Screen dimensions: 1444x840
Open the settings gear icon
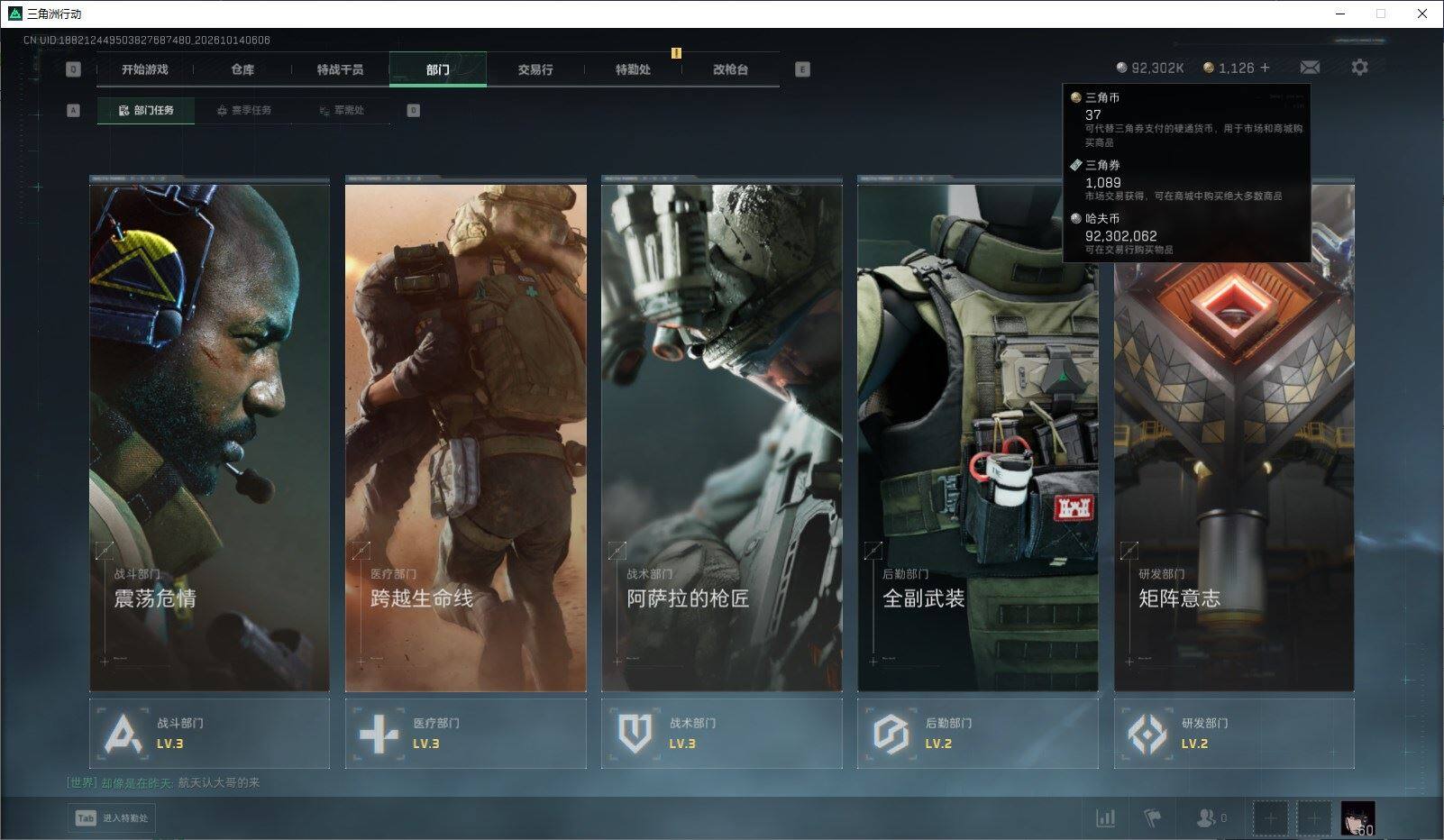1359,68
